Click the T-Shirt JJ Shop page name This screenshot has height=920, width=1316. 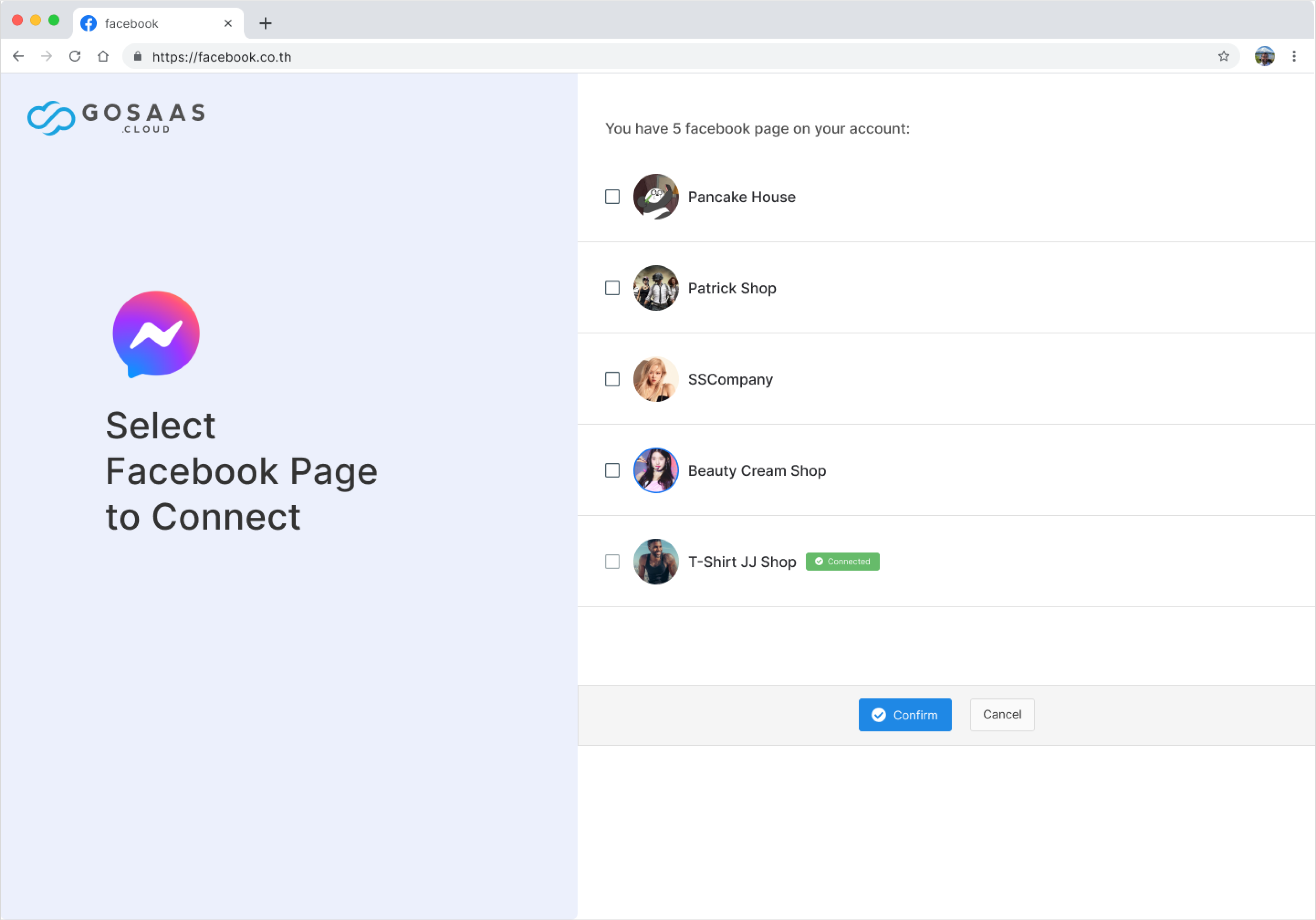point(742,562)
